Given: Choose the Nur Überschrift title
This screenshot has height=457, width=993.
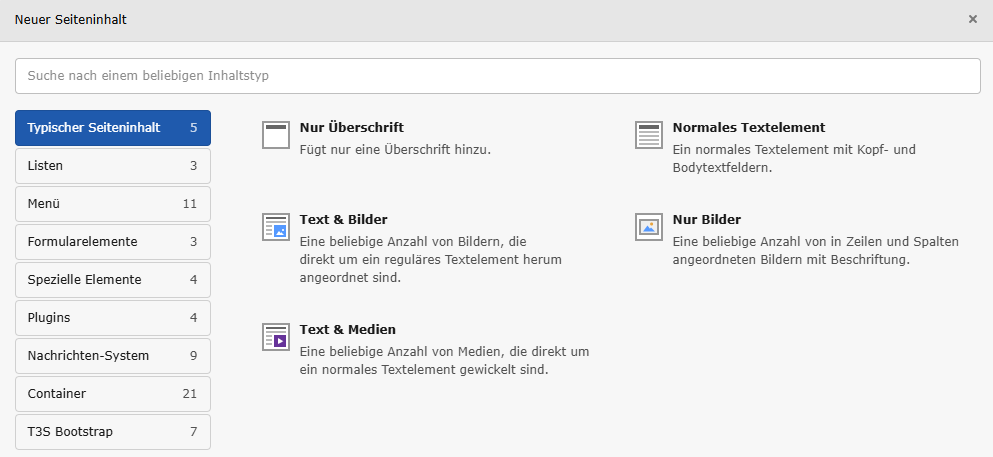Looking at the screenshot, I should point(351,128).
